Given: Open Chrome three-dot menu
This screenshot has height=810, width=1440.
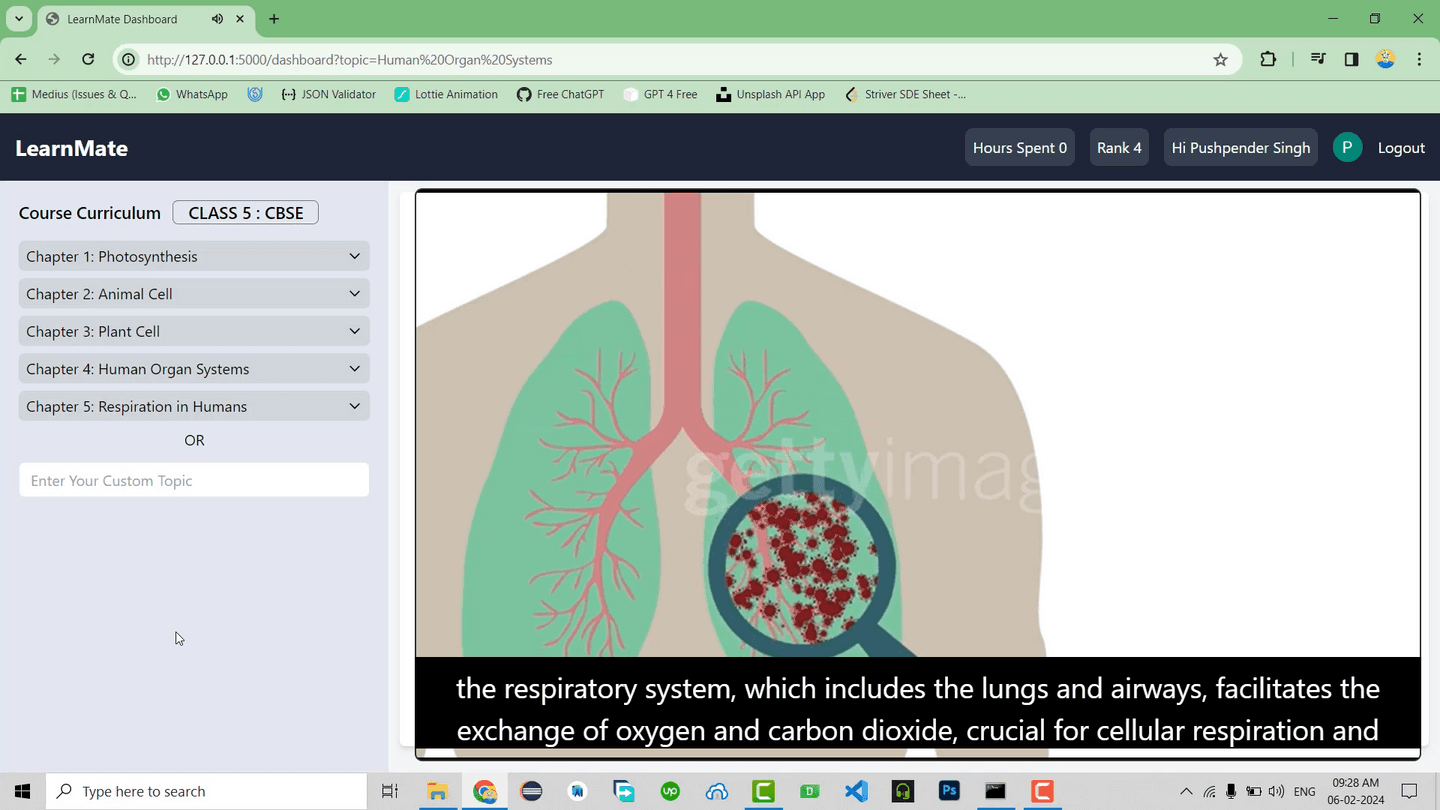Looking at the screenshot, I should 1419,59.
